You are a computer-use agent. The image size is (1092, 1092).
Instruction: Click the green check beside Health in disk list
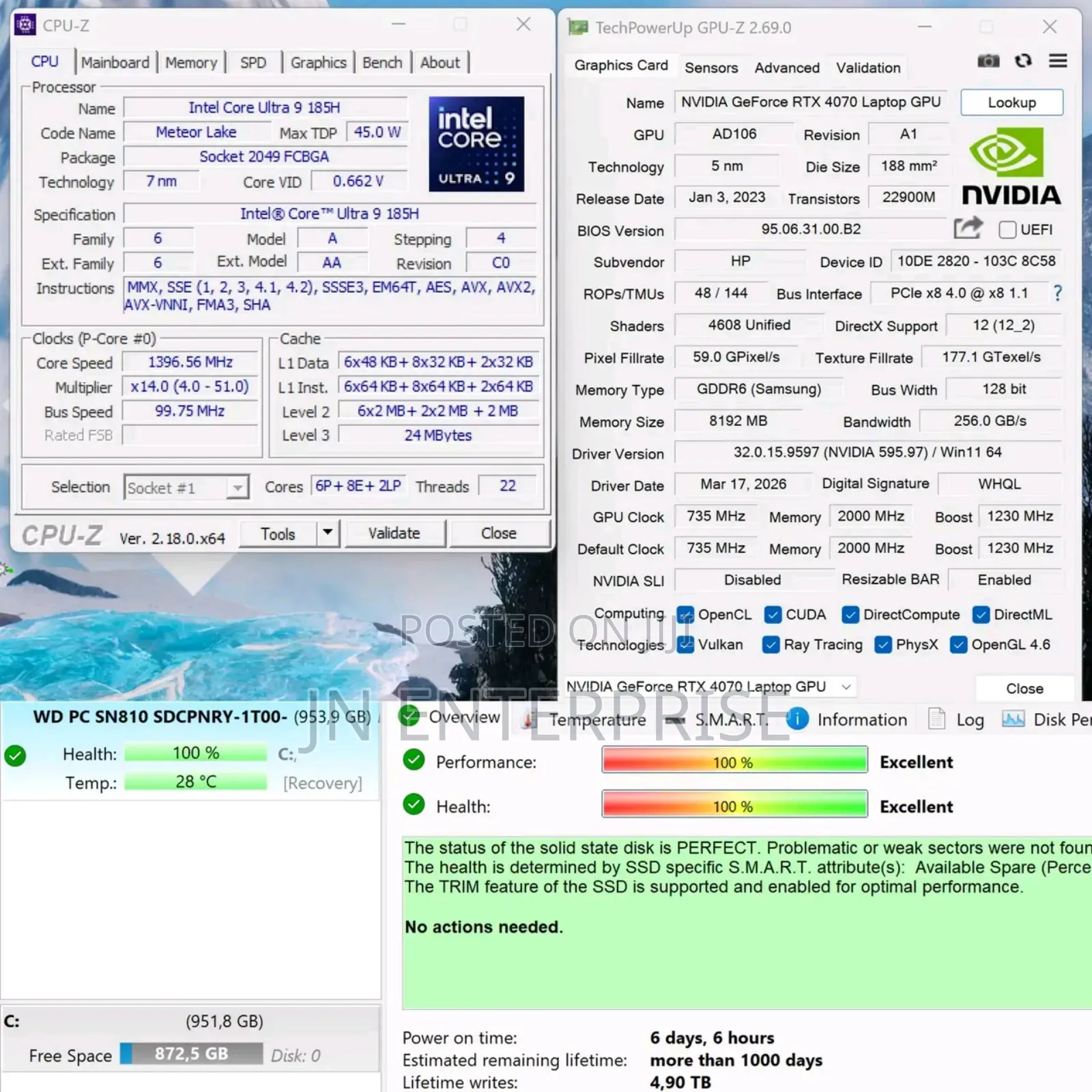(15, 755)
